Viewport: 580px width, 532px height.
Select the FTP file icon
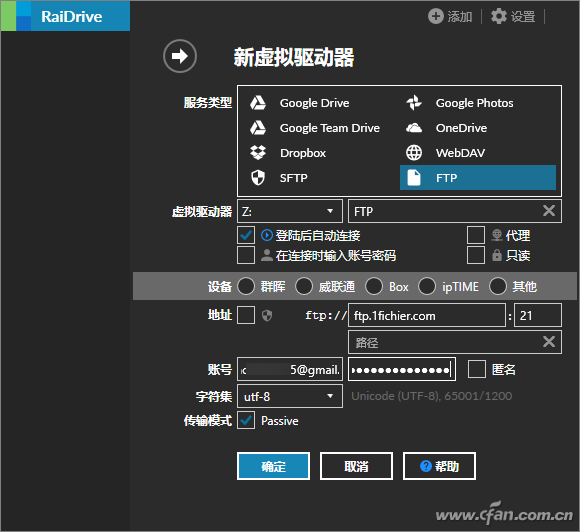414,178
